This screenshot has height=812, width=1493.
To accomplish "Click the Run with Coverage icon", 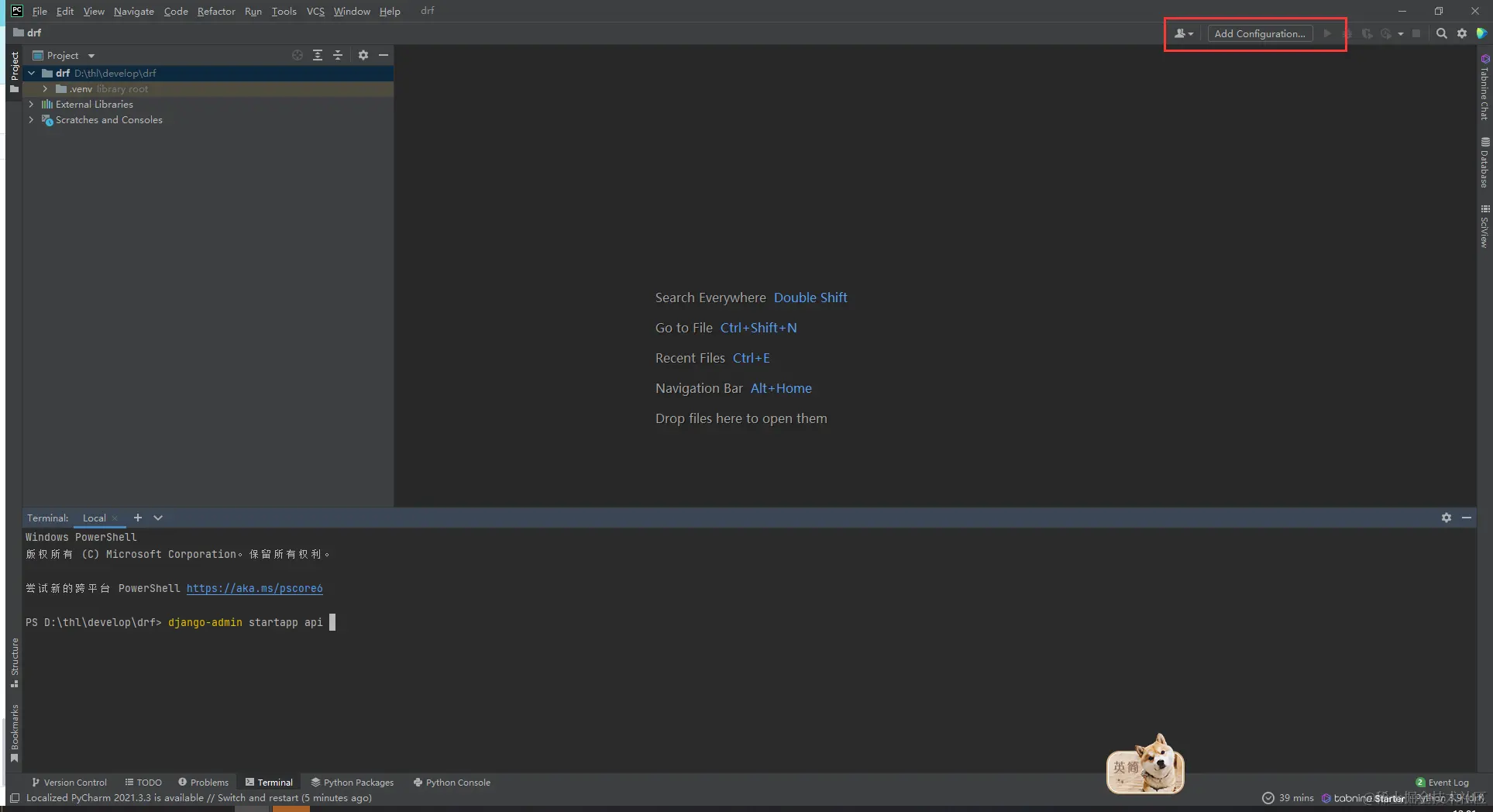I will [x=1367, y=33].
